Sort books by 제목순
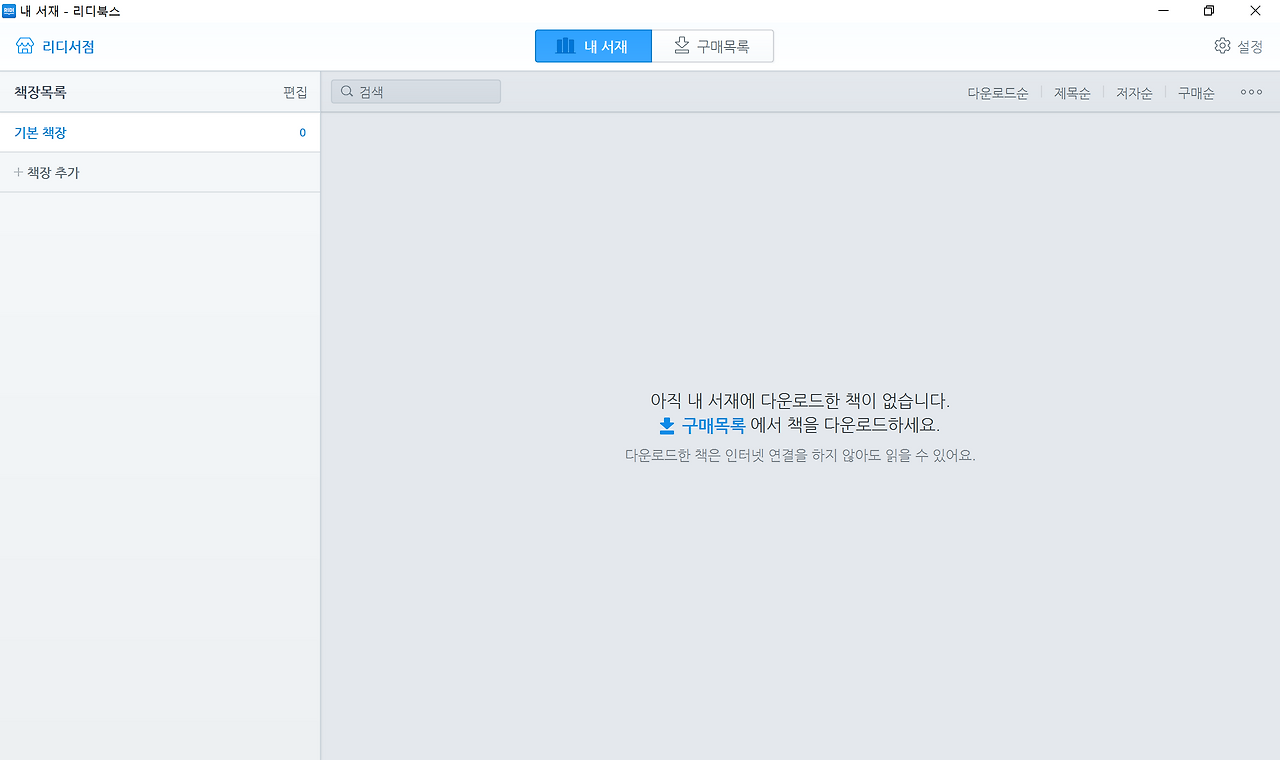1280x760 pixels. coord(1072,93)
